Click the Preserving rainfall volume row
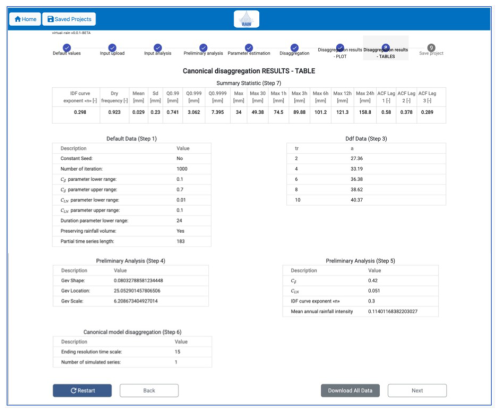The width and height of the screenshot is (500, 413). pyautogui.click(x=132, y=231)
